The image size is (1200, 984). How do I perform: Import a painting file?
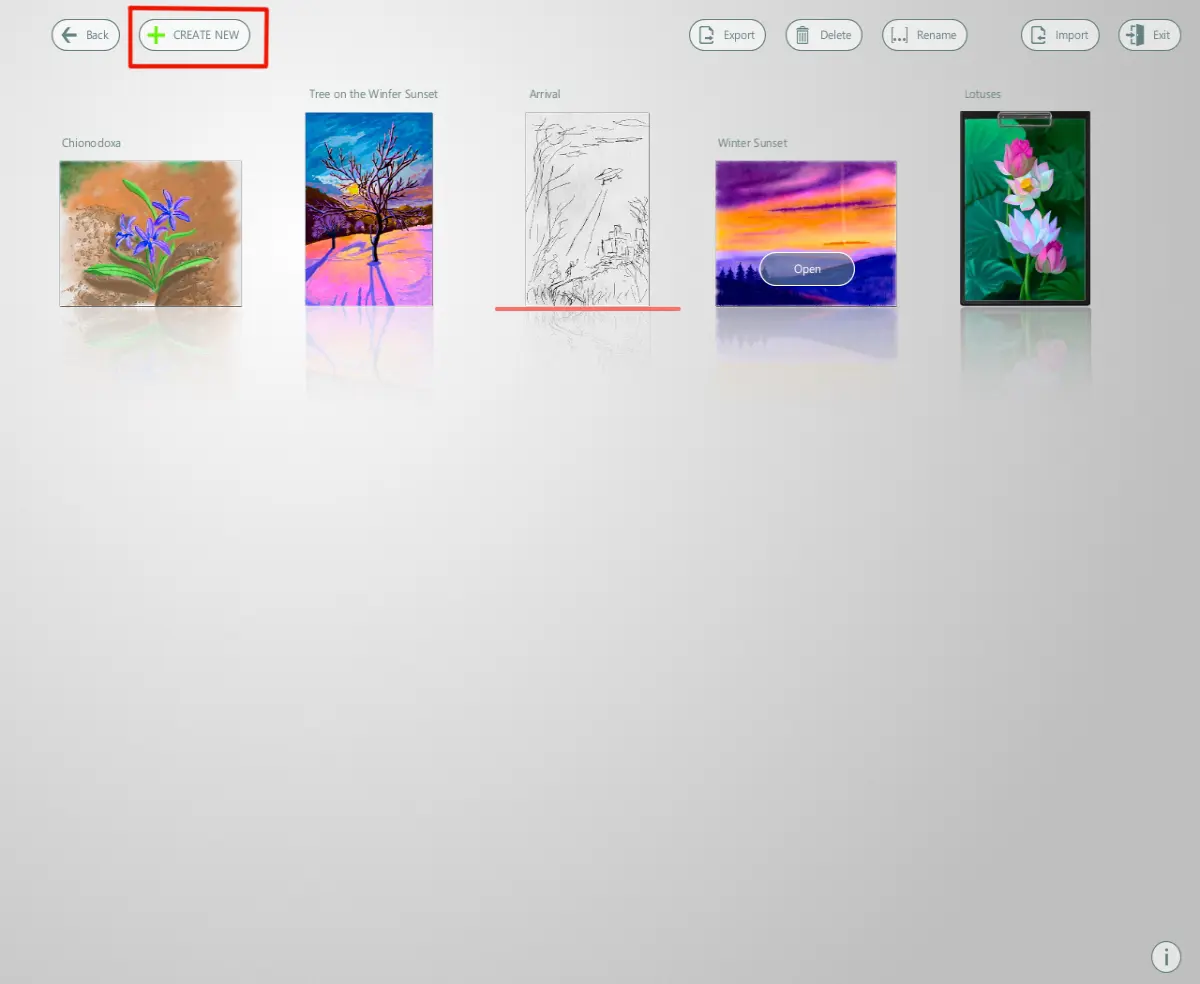[x=1060, y=35]
